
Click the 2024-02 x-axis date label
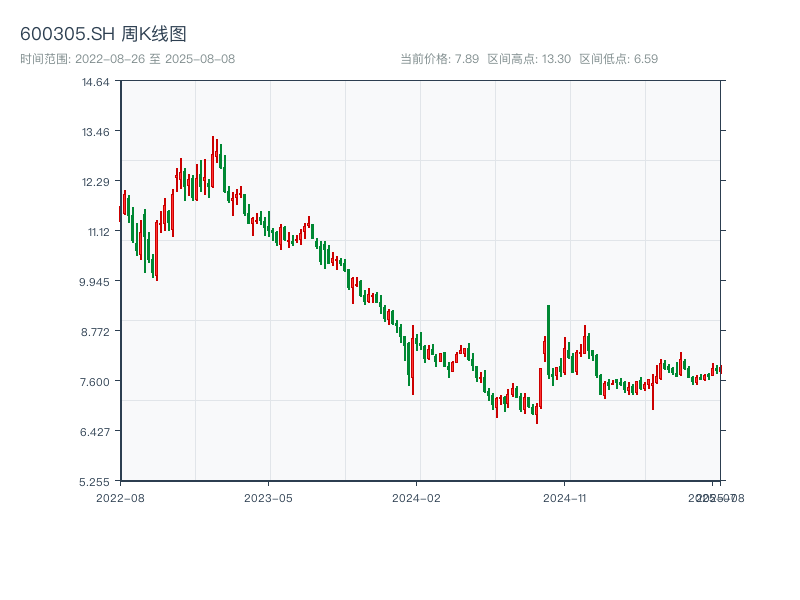417,497
